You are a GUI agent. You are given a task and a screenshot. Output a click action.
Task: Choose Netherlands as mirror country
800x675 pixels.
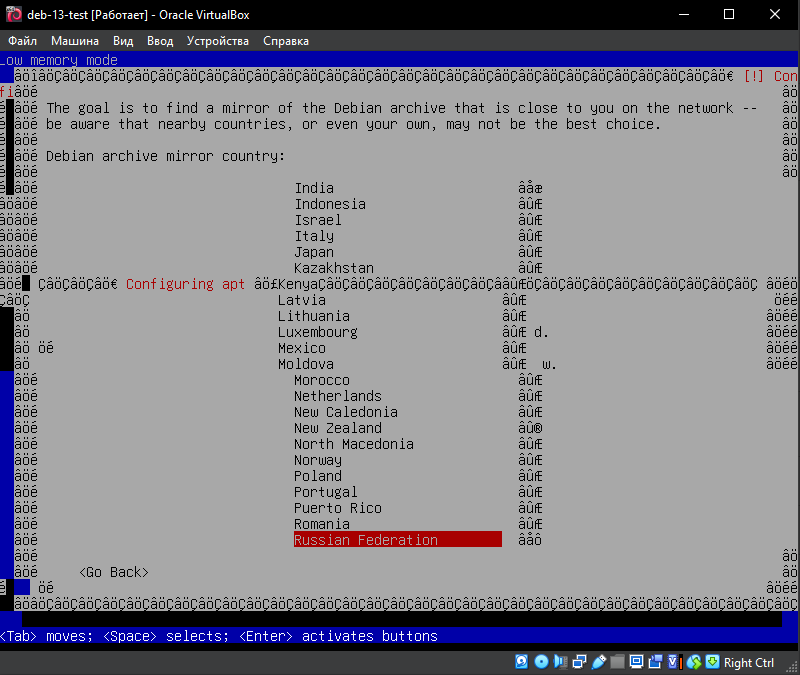coord(337,396)
